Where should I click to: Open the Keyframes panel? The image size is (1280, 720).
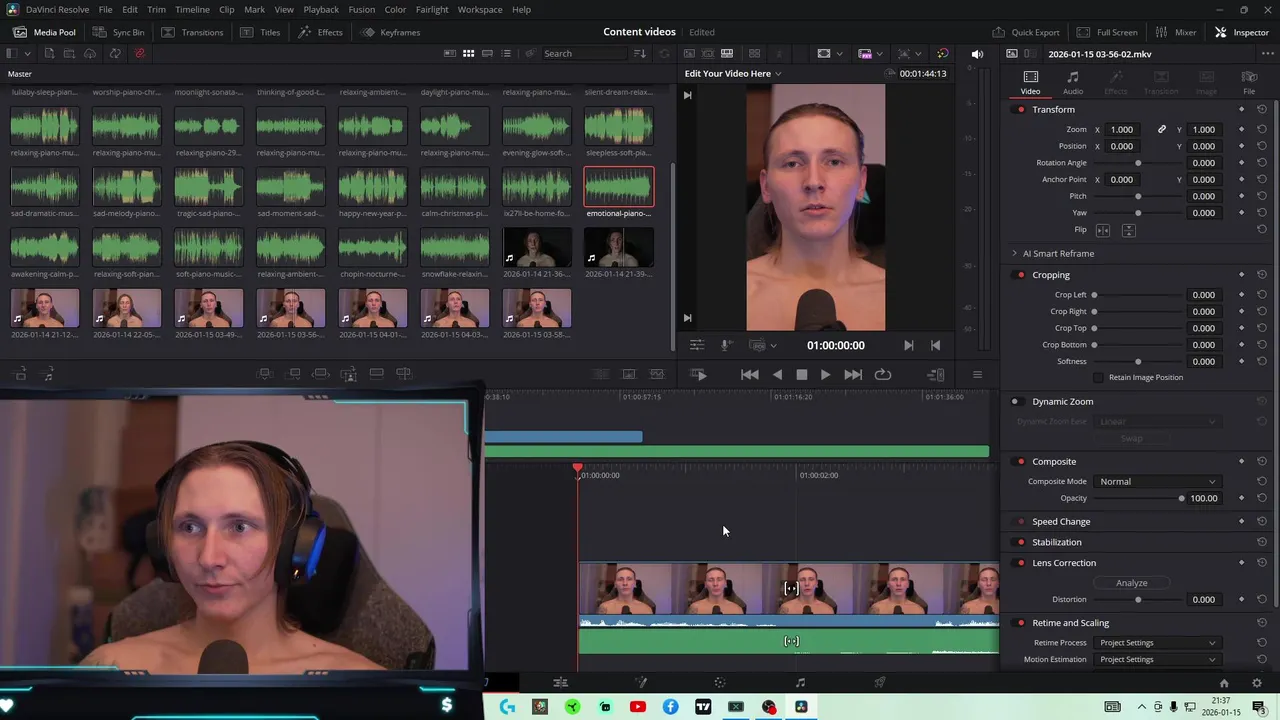390,32
